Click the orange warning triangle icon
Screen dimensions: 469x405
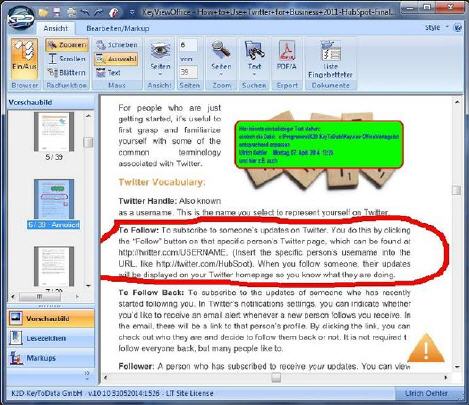426,348
